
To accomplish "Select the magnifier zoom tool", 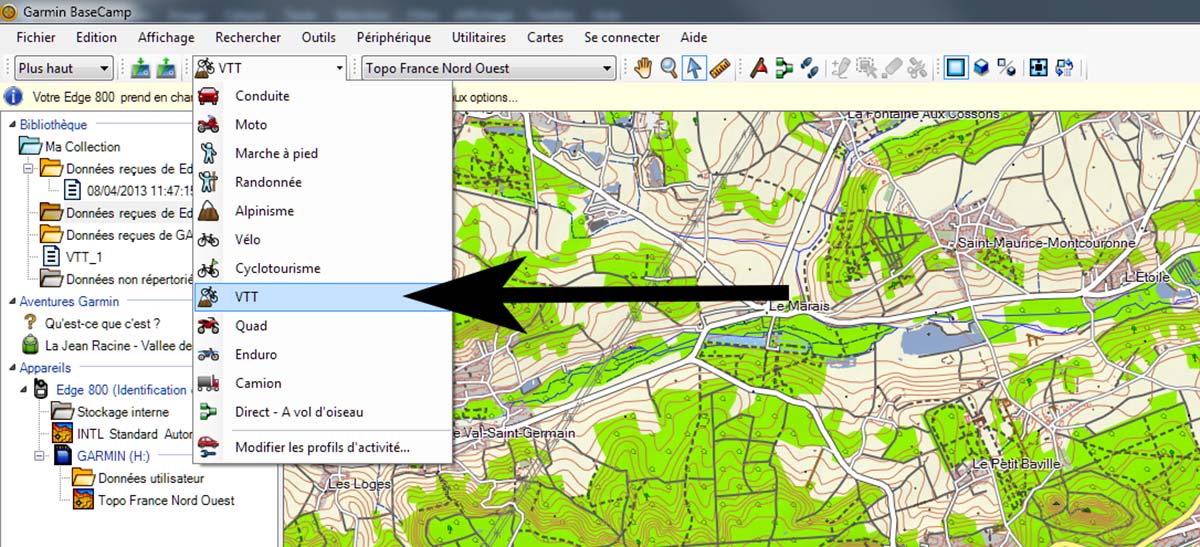I will pos(669,68).
